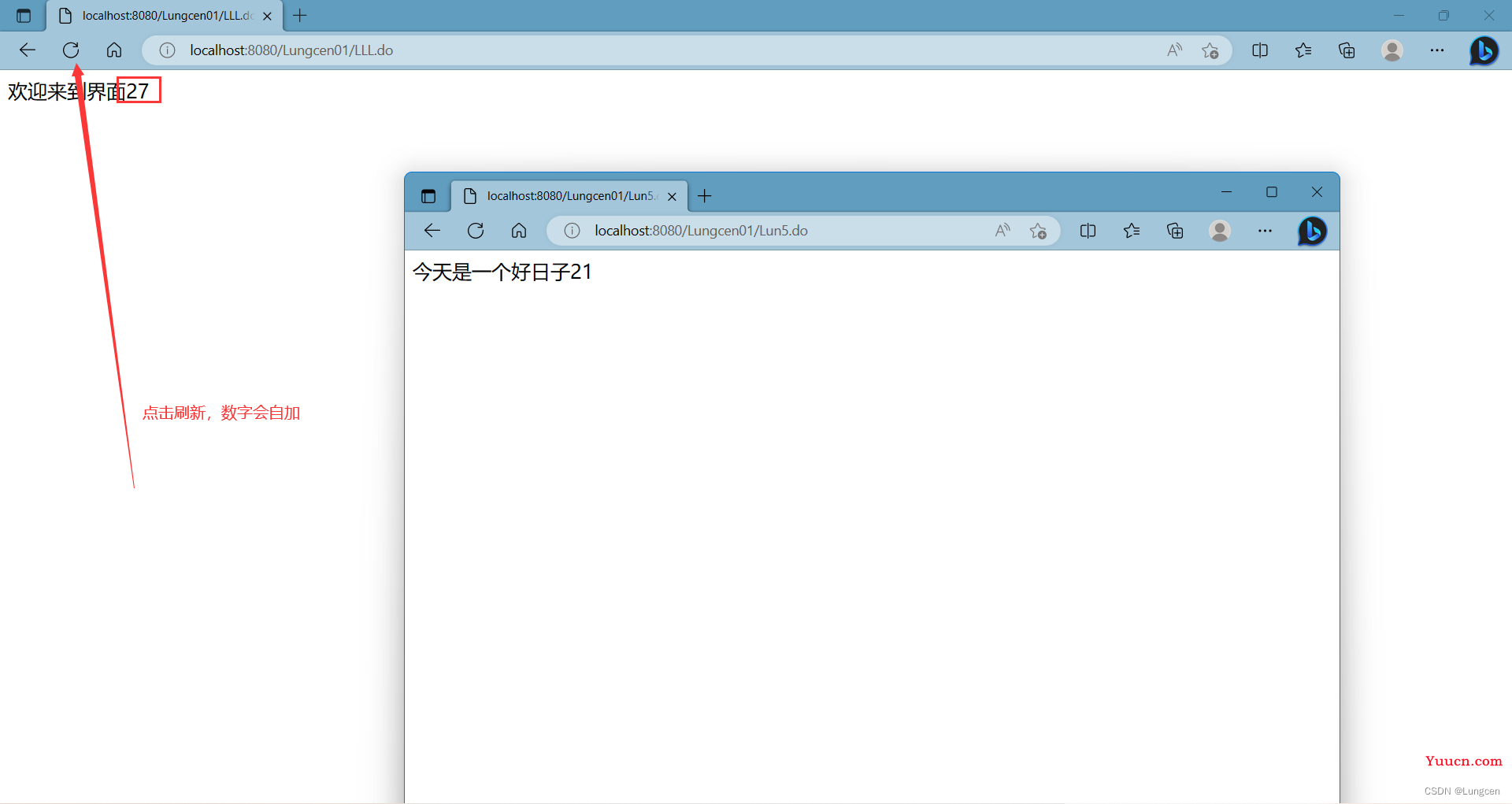Add Lun5.do page to favorites
Image resolution: width=1512 pixels, height=804 pixels.
coord(1038,231)
